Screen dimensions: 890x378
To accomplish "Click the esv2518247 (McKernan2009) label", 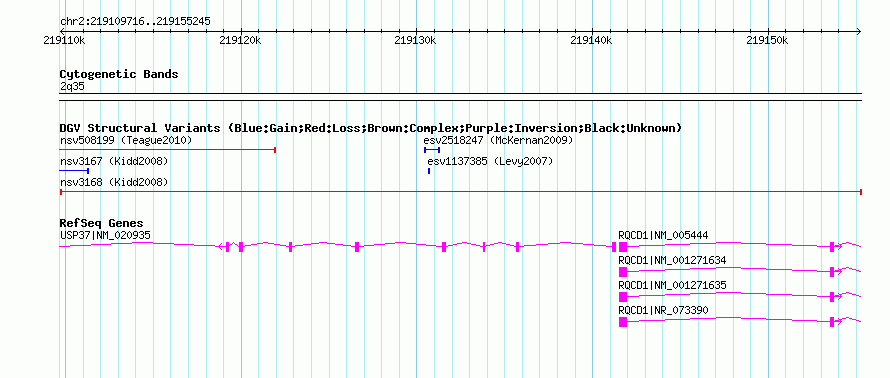I will point(498,140).
